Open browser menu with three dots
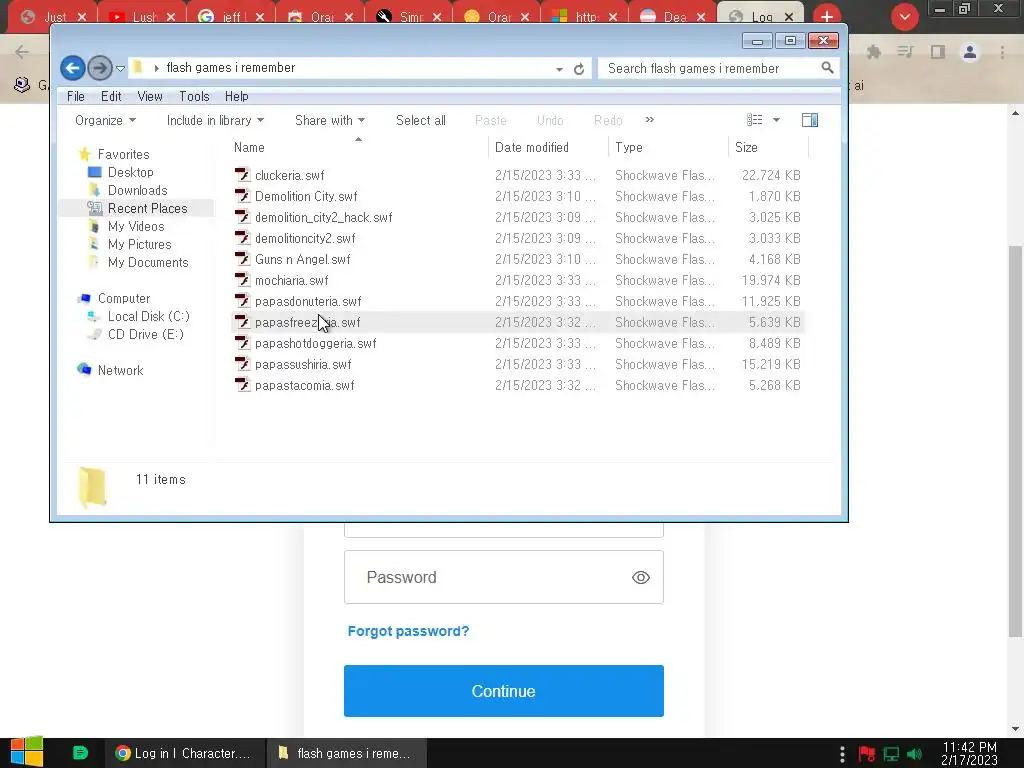 pyautogui.click(x=1002, y=52)
